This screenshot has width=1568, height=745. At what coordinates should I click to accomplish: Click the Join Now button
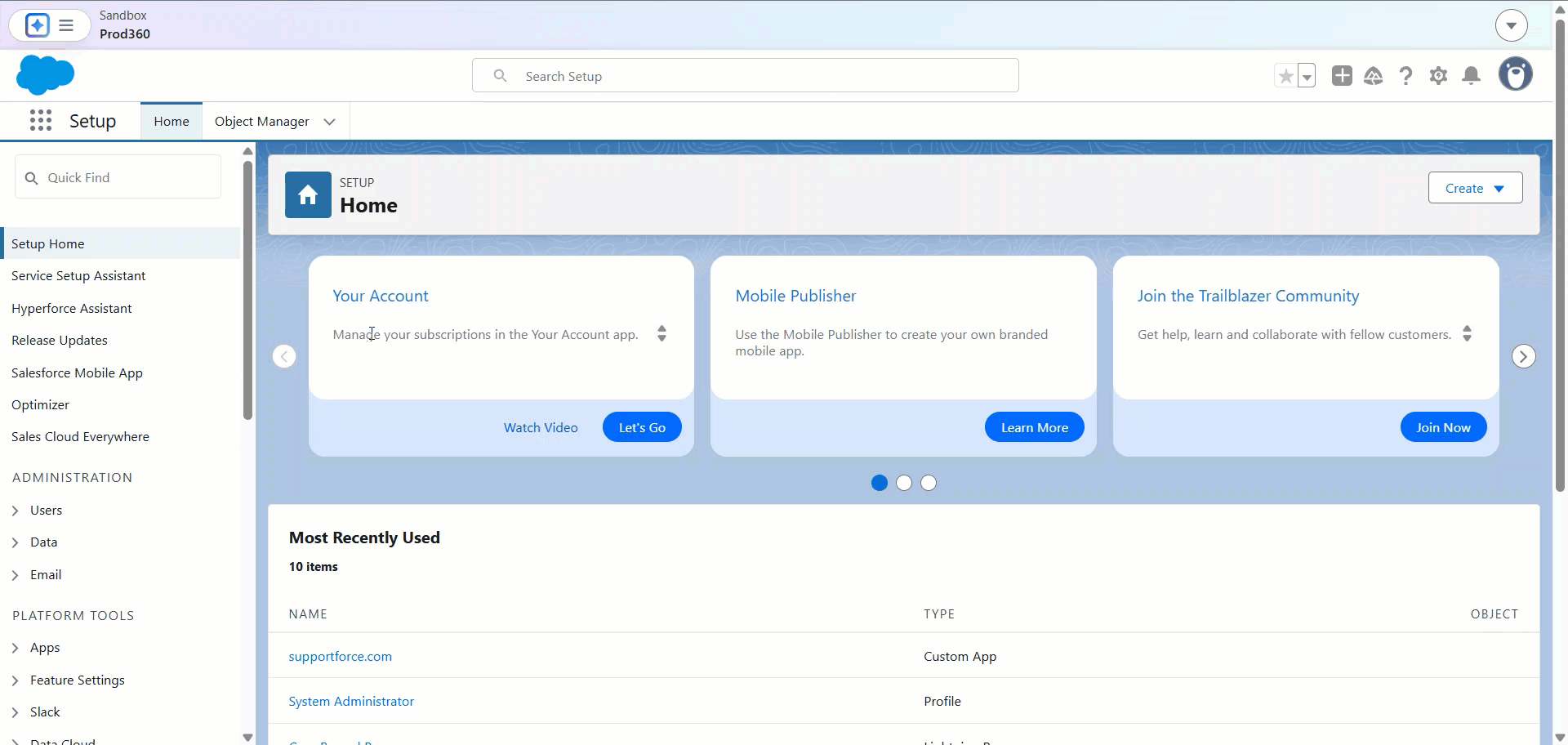pos(1443,427)
